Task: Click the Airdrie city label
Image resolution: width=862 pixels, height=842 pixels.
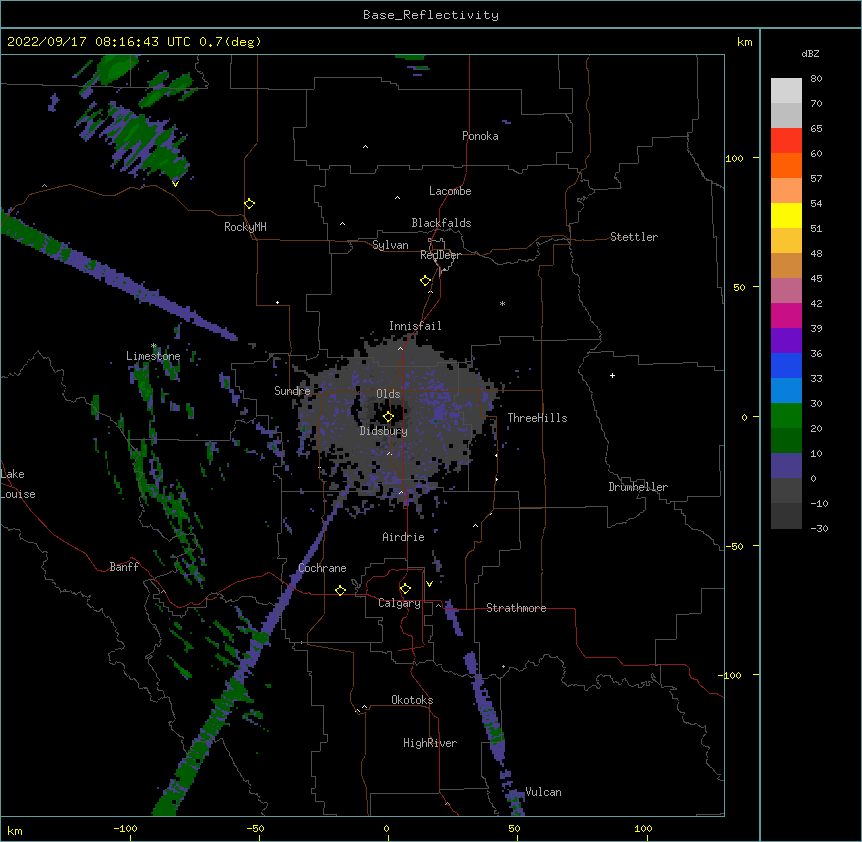Action: [403, 537]
